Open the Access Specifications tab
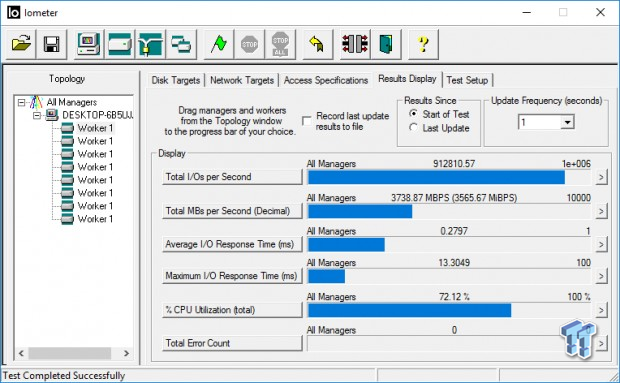Image resolution: width=620 pixels, height=383 pixels. (x=326, y=80)
